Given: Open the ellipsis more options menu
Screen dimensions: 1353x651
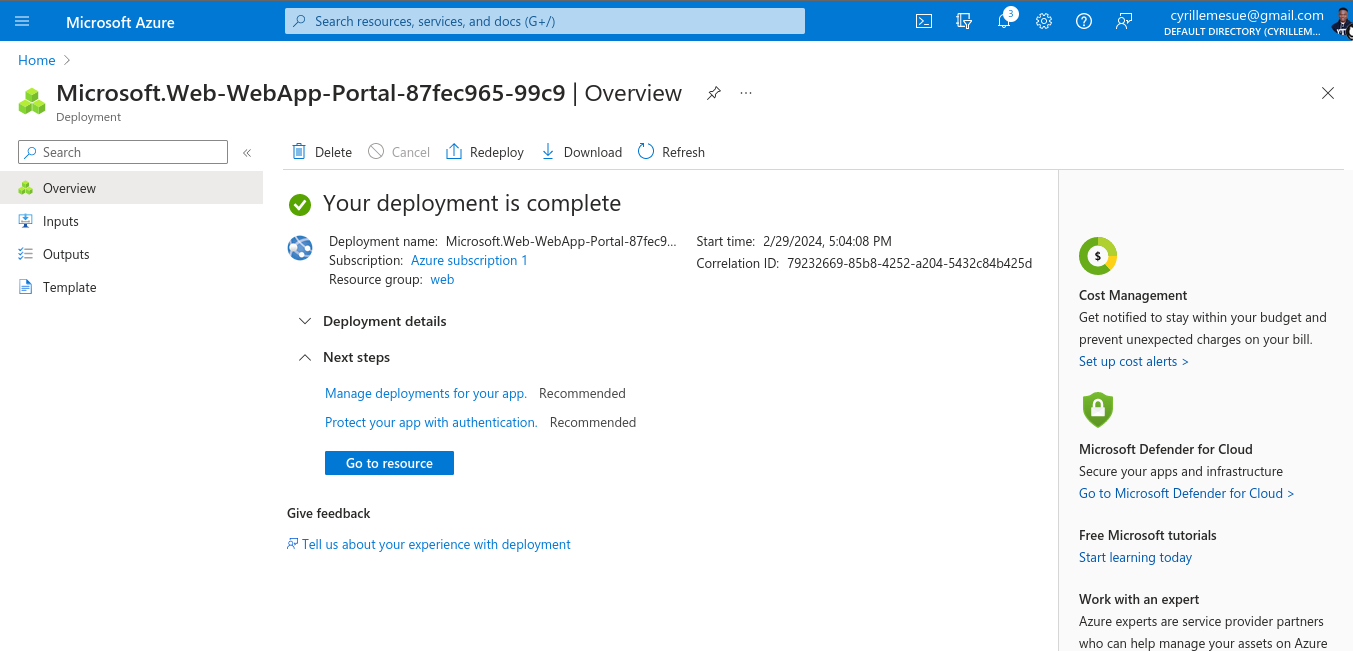Looking at the screenshot, I should point(746,93).
